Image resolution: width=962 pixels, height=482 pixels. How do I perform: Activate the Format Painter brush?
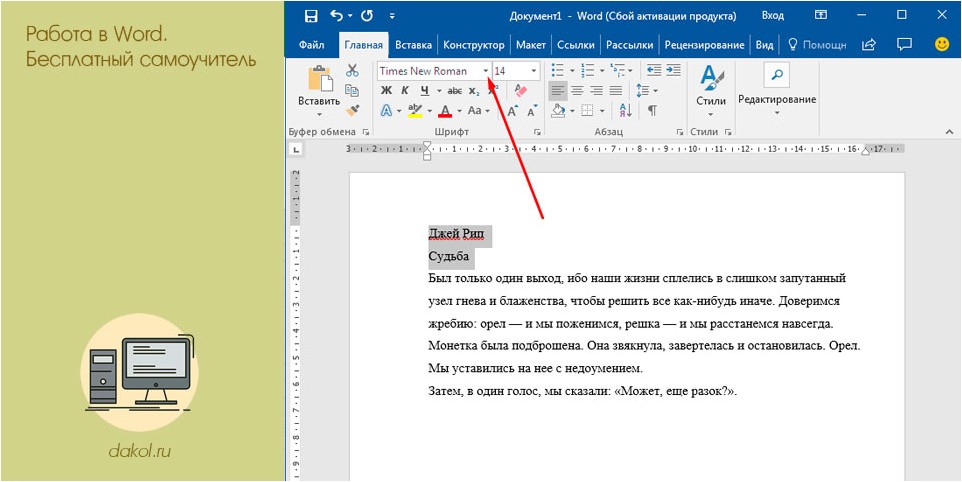tap(352, 110)
